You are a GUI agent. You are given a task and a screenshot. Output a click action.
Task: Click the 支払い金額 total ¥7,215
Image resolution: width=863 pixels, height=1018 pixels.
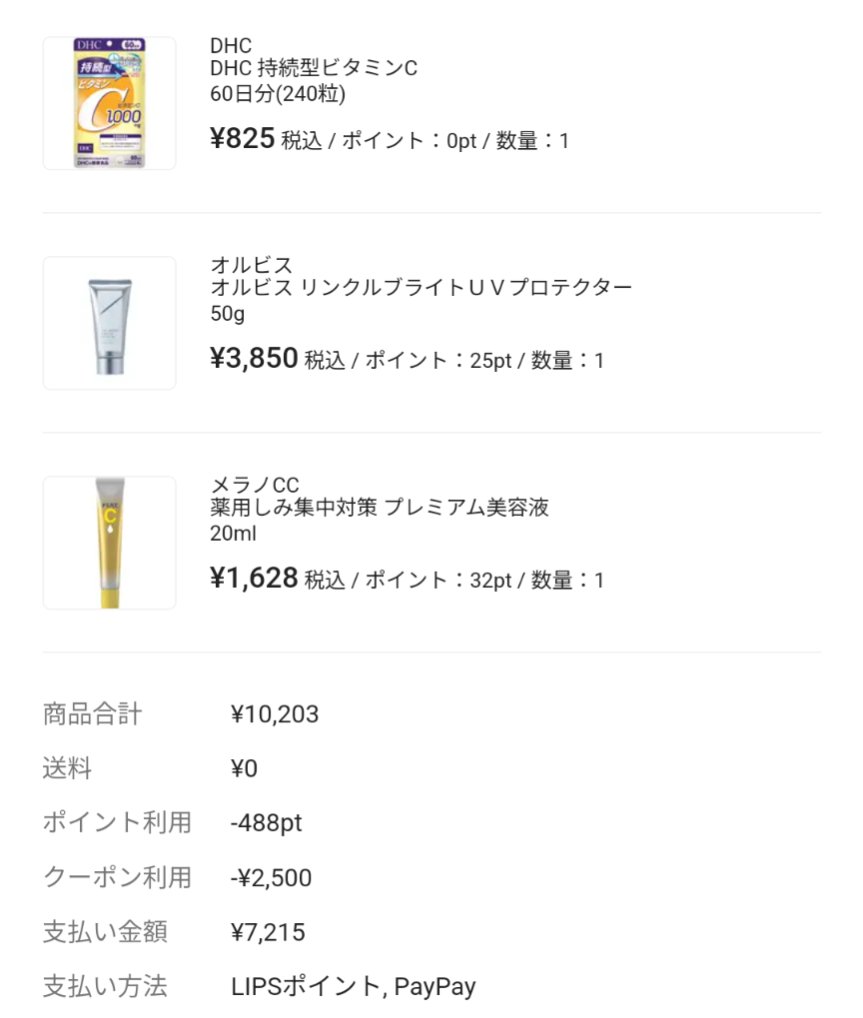[268, 933]
